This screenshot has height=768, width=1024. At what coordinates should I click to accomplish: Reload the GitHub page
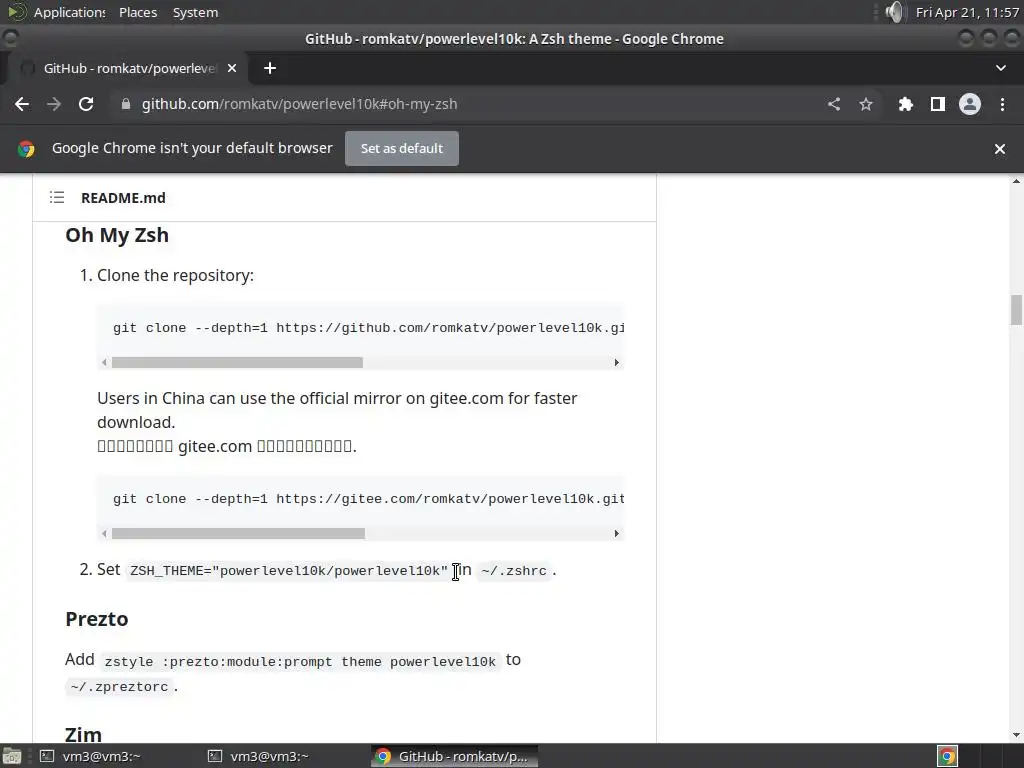(86, 104)
